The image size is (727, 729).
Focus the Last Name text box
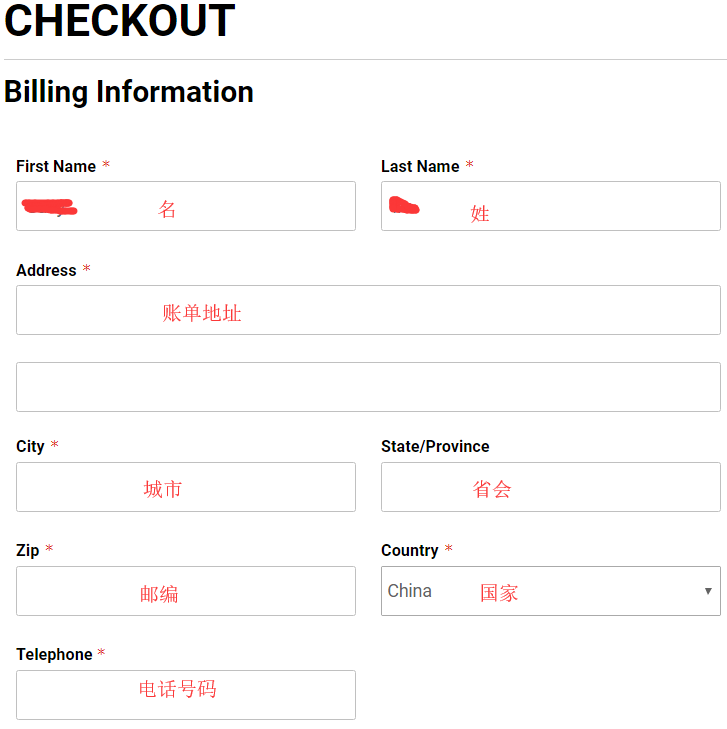tap(550, 206)
